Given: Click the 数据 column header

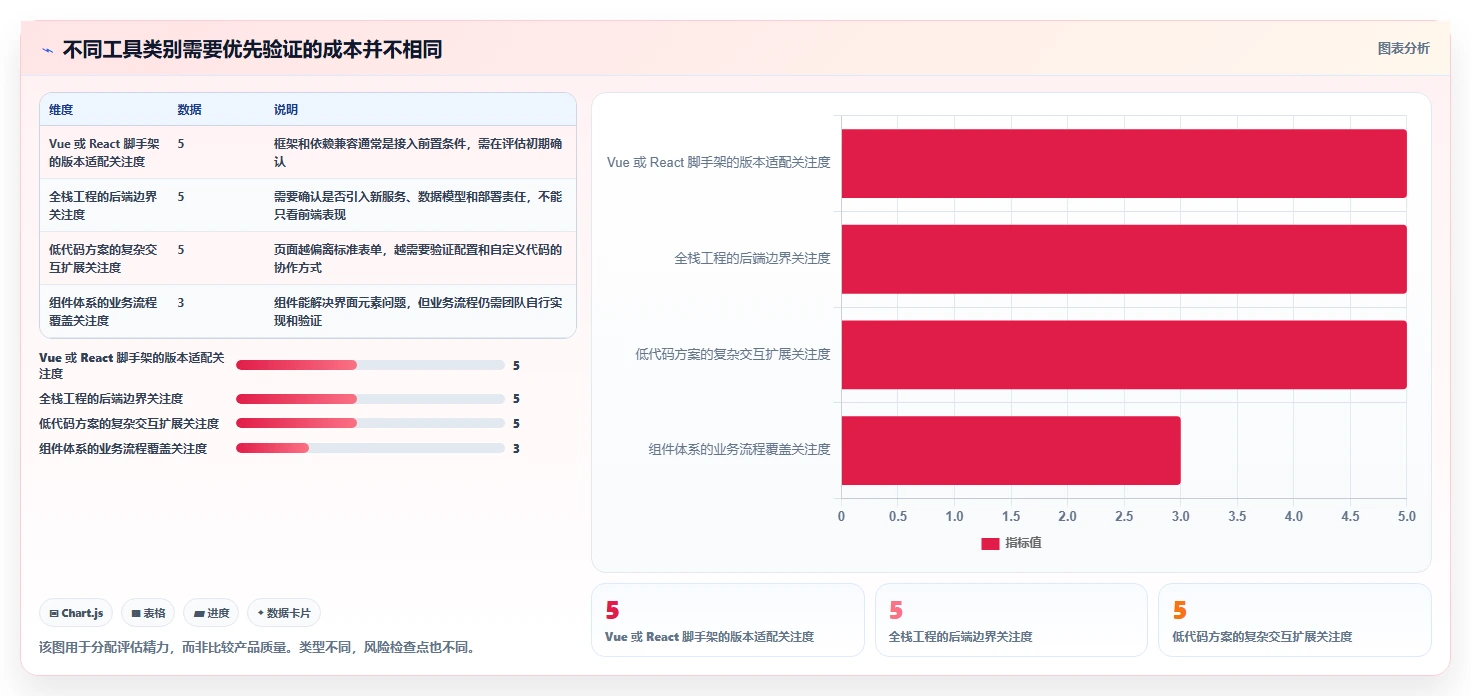Looking at the screenshot, I should pos(189,110).
